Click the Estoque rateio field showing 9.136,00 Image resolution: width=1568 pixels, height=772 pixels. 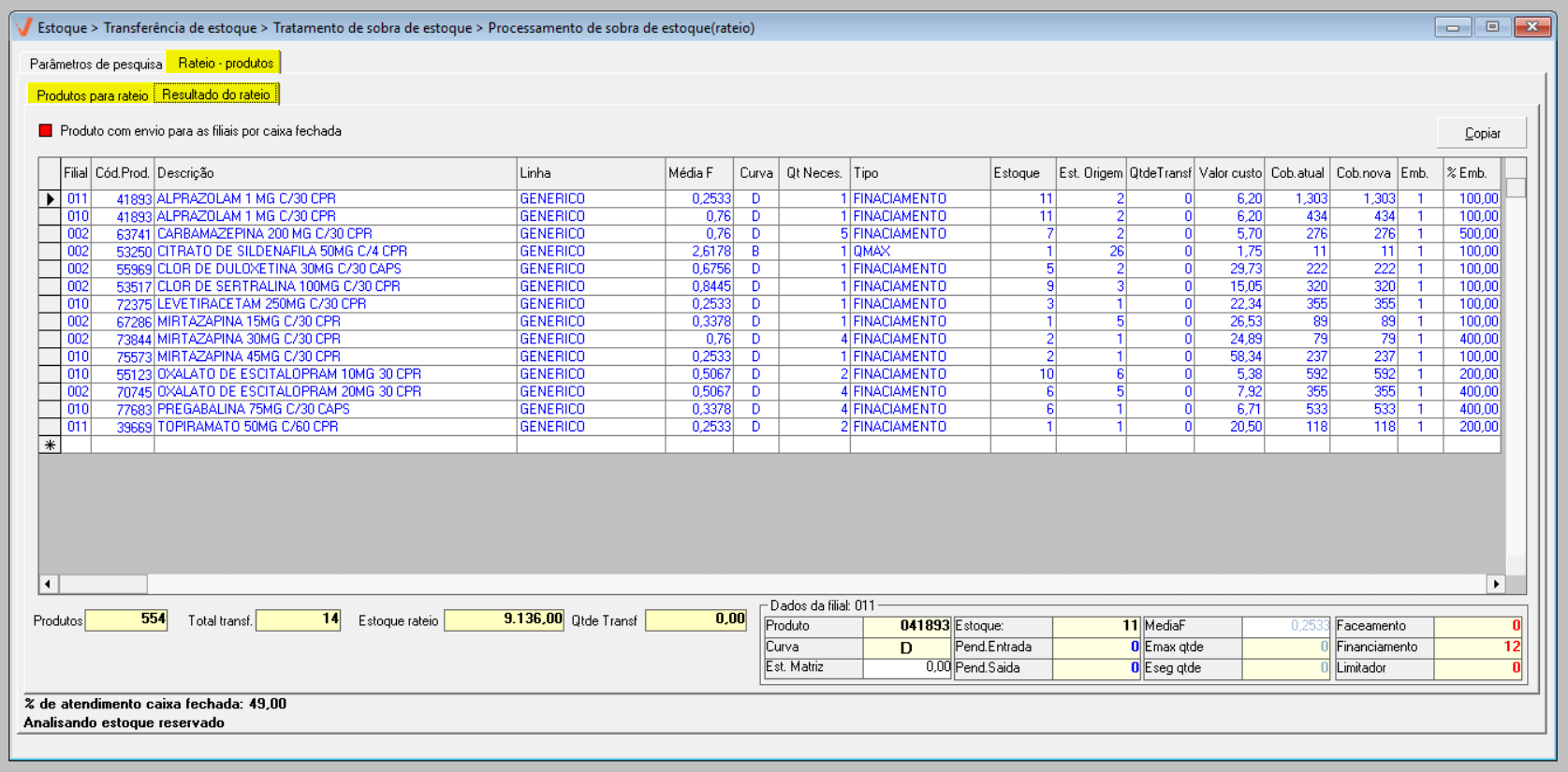click(504, 619)
